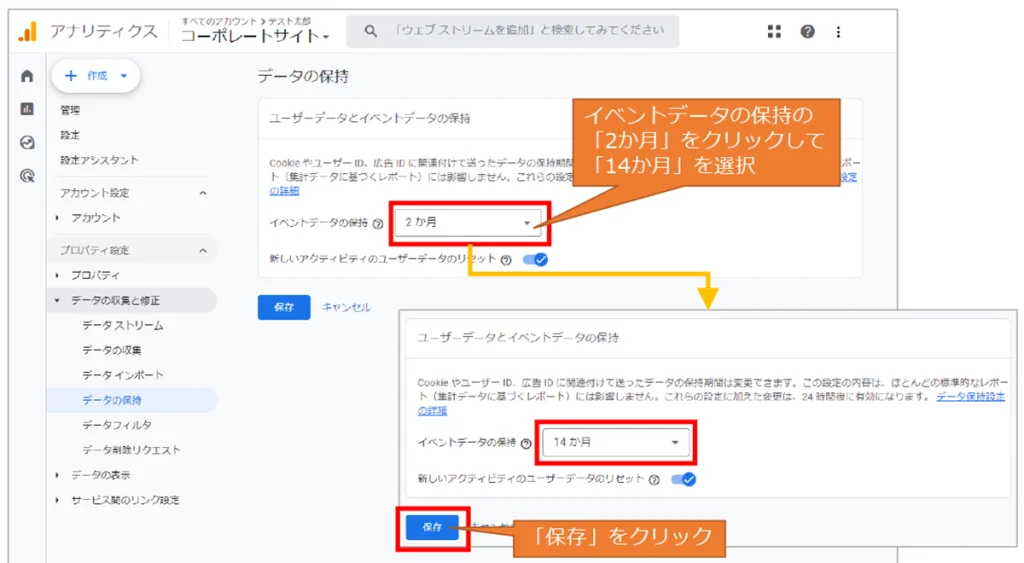Click the search box in the header
The width and height of the screenshot is (1024, 563).
click(512, 32)
